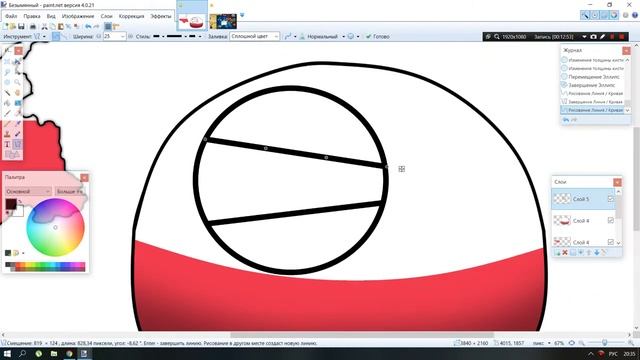640x360 pixels.
Task: Toggle visibility of middle Слой 4 layer
Action: pyautogui.click(x=611, y=220)
